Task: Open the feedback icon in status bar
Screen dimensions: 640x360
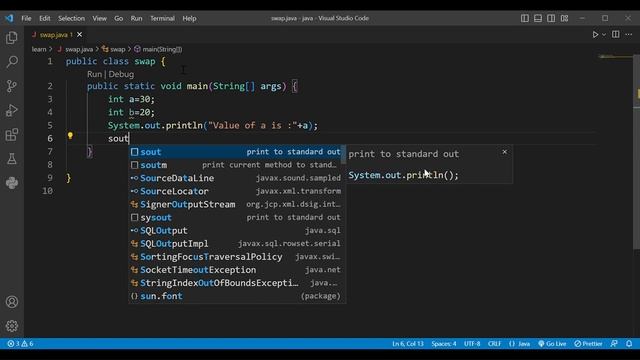Action: point(614,344)
